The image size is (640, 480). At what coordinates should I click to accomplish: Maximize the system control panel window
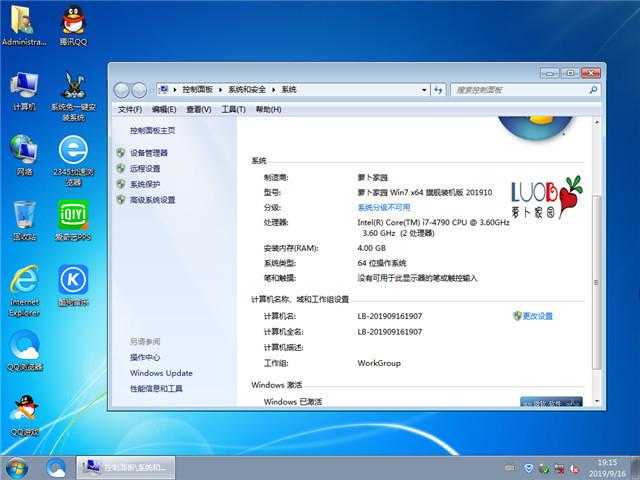(x=570, y=73)
